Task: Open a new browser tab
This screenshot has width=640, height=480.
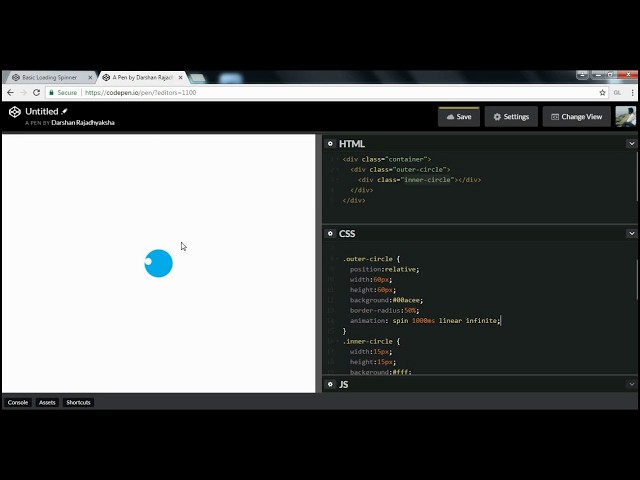Action: (198, 78)
